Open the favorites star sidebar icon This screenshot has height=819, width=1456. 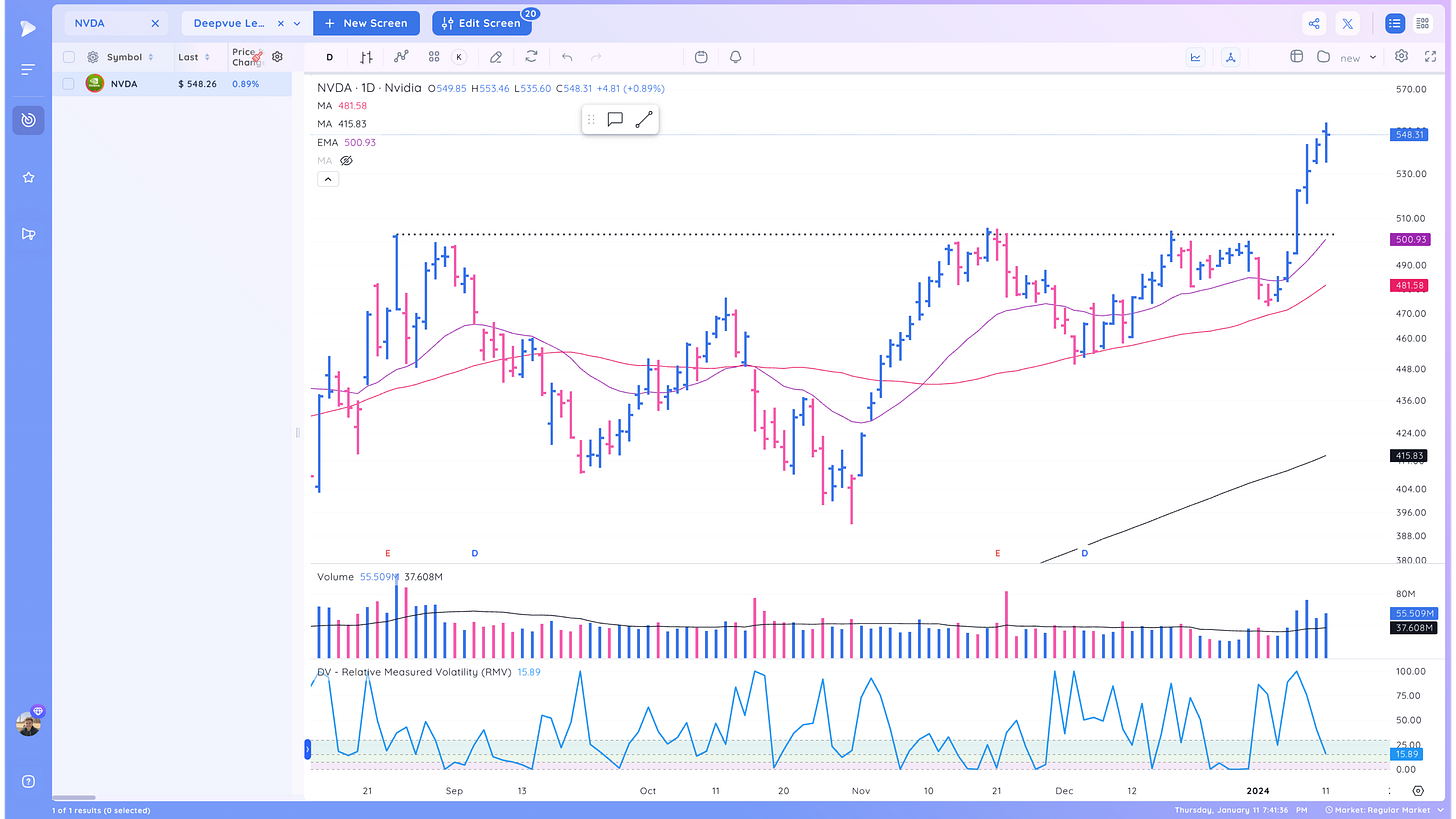click(28, 177)
